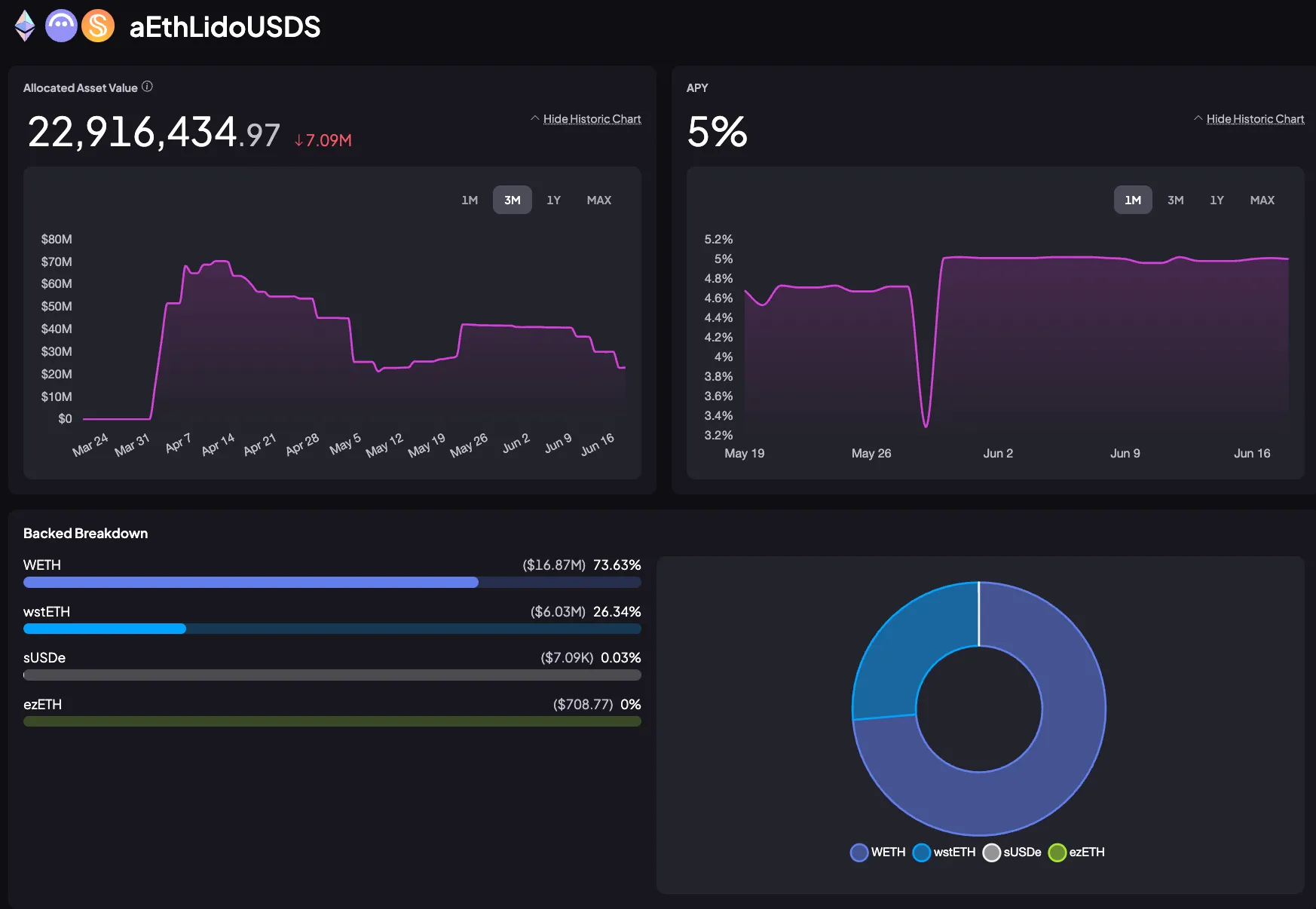Click the Backed Breakdown heading
This screenshot has width=1316, height=909.
[x=85, y=534]
